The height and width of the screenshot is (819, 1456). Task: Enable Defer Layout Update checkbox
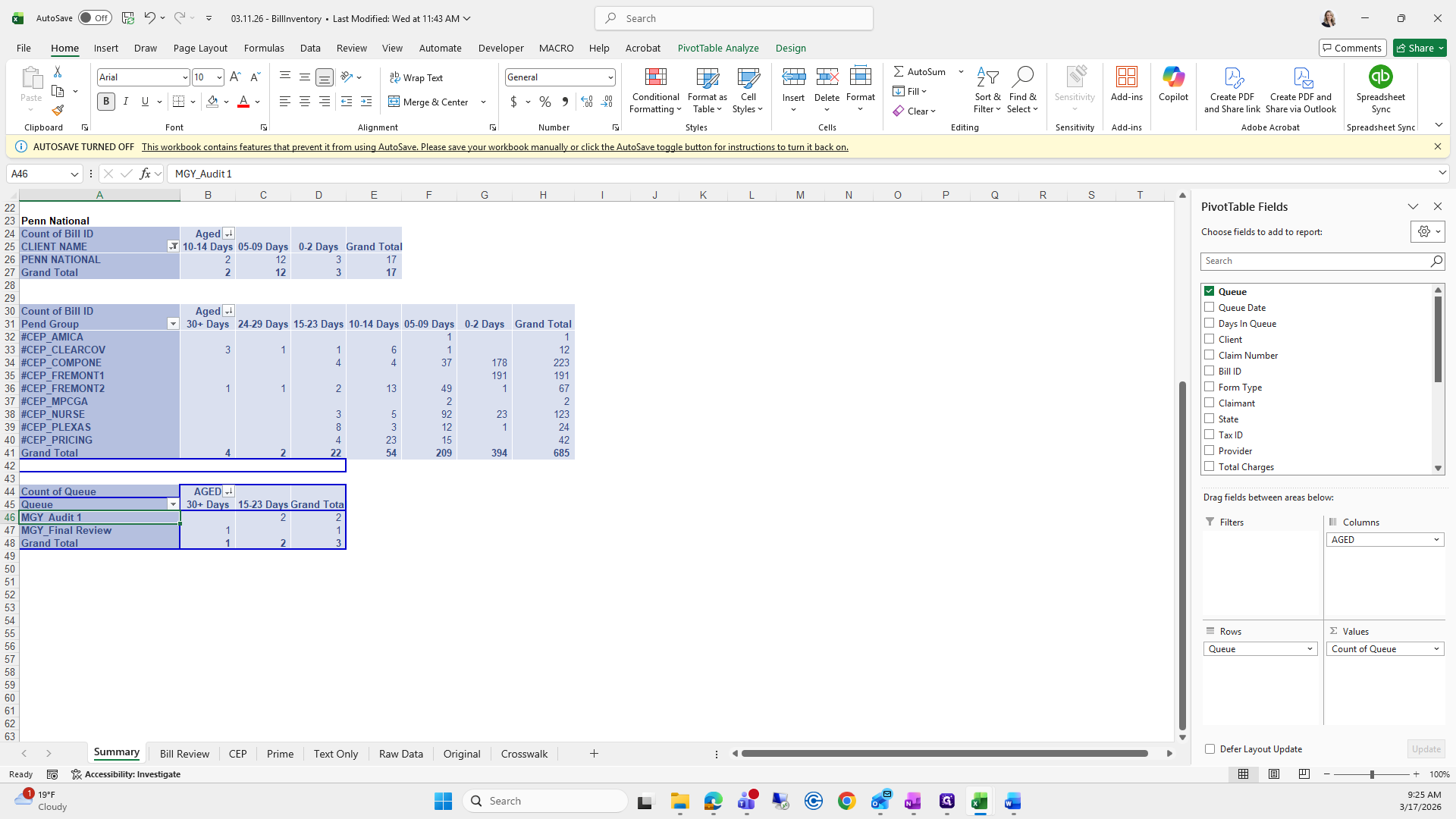(1210, 748)
